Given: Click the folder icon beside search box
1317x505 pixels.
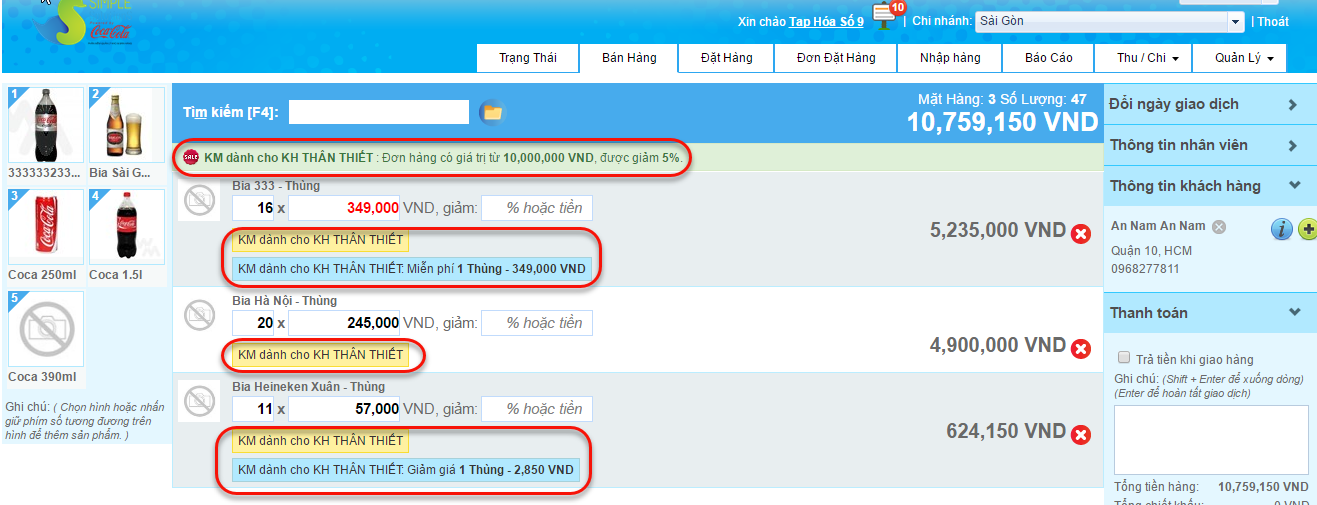Looking at the screenshot, I should coord(491,112).
